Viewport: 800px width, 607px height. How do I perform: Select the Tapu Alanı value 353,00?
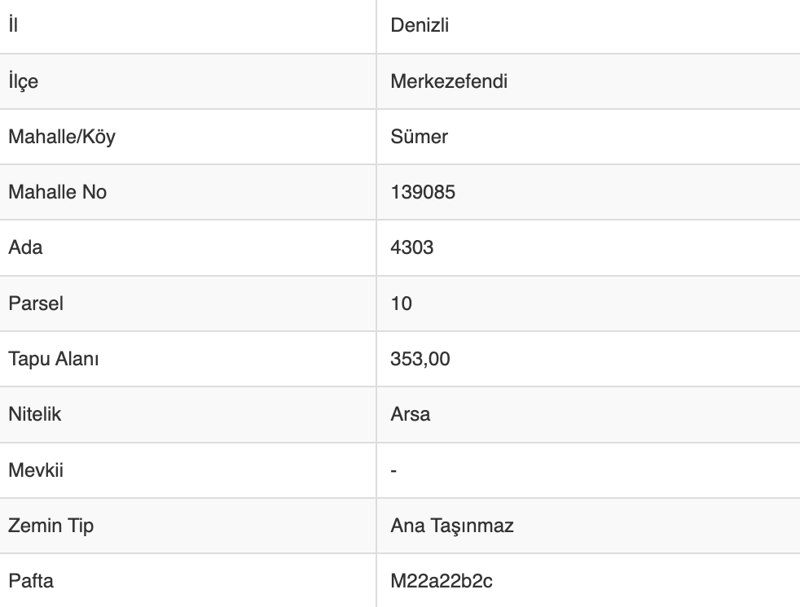(420, 358)
